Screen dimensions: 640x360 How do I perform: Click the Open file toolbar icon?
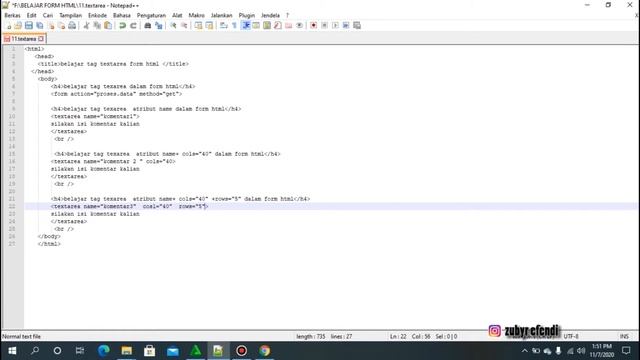[18, 26]
